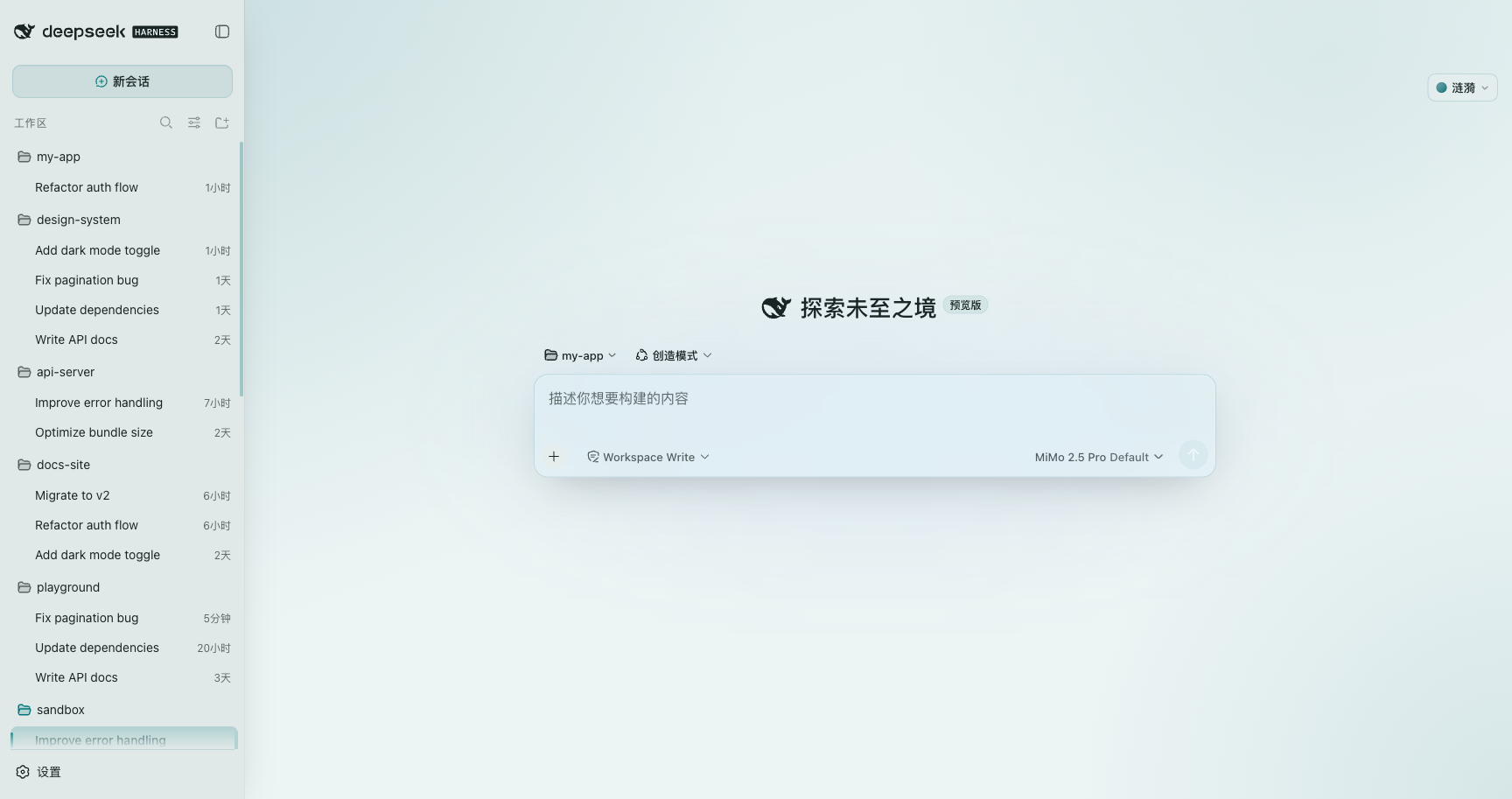Collapse the sidebar with the panel icon
Image resolution: width=1512 pixels, height=799 pixels.
pyautogui.click(x=222, y=32)
